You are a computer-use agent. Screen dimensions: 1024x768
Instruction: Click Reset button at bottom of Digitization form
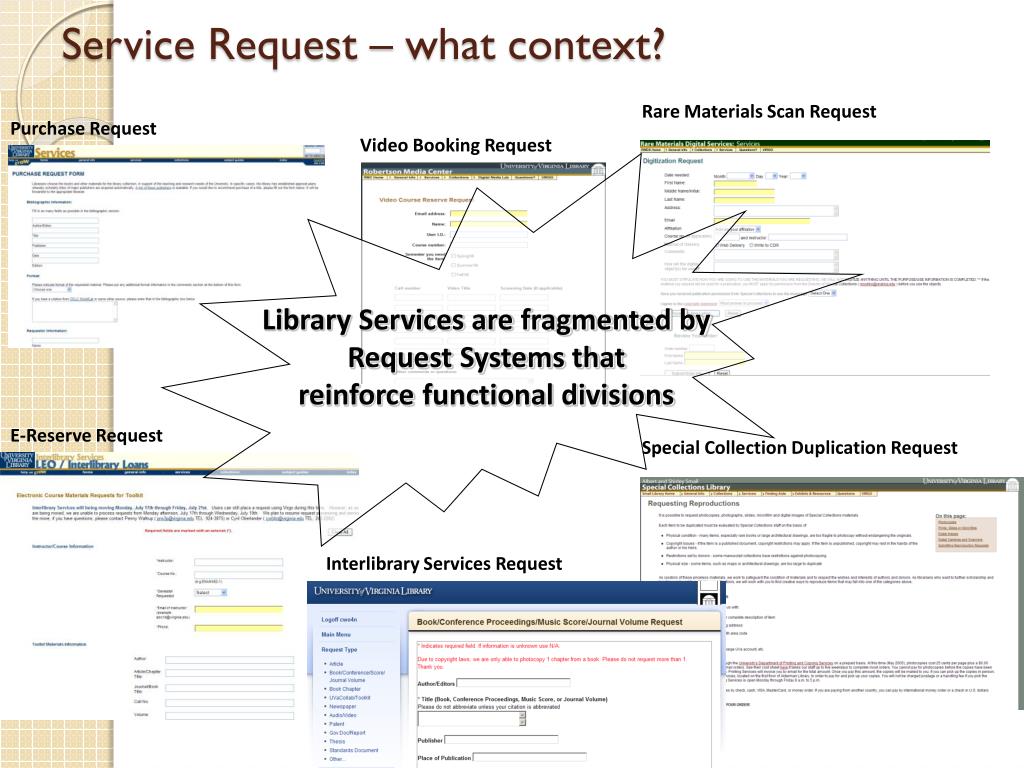[x=722, y=373]
